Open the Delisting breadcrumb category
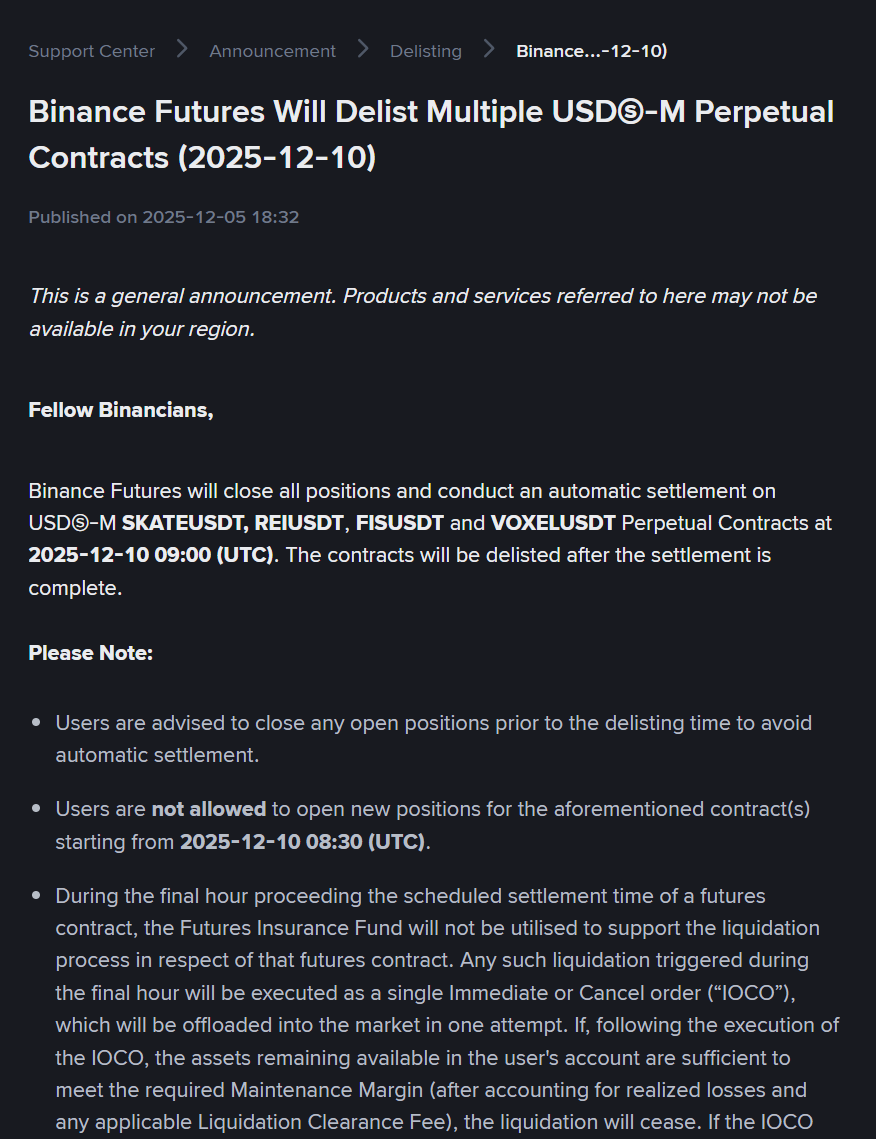Image resolution: width=876 pixels, height=1139 pixels. tap(426, 51)
